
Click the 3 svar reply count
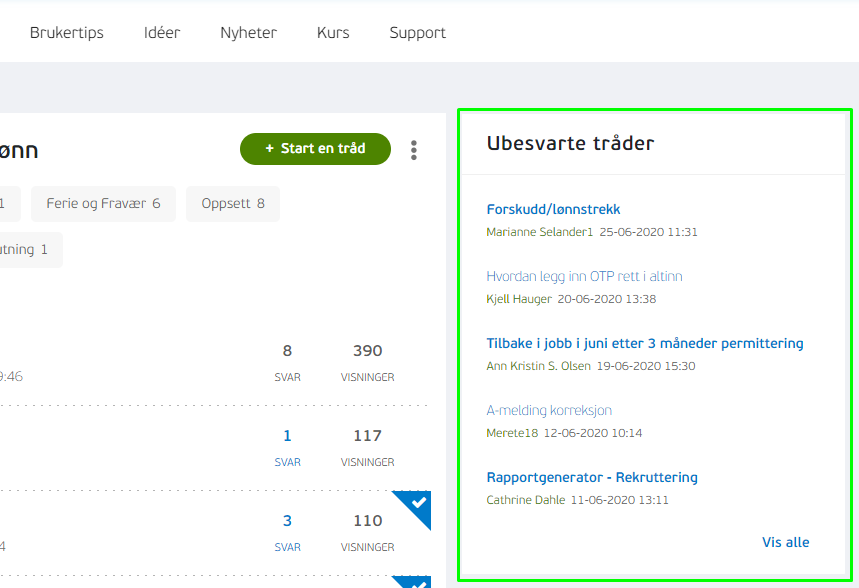click(287, 521)
